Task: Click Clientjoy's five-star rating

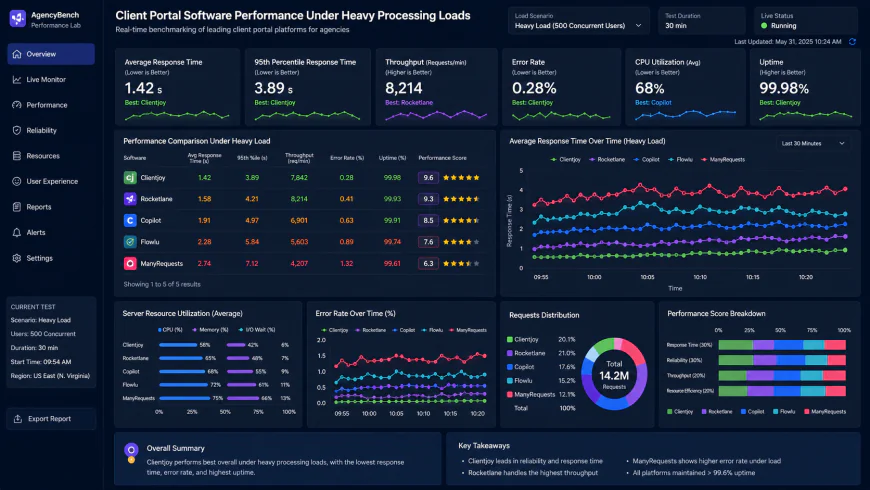Action: click(461, 178)
